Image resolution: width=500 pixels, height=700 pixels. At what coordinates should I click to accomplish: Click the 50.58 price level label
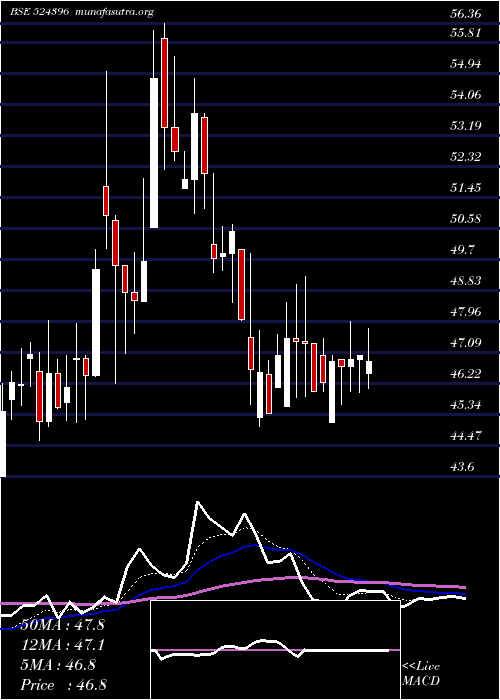[x=466, y=218]
